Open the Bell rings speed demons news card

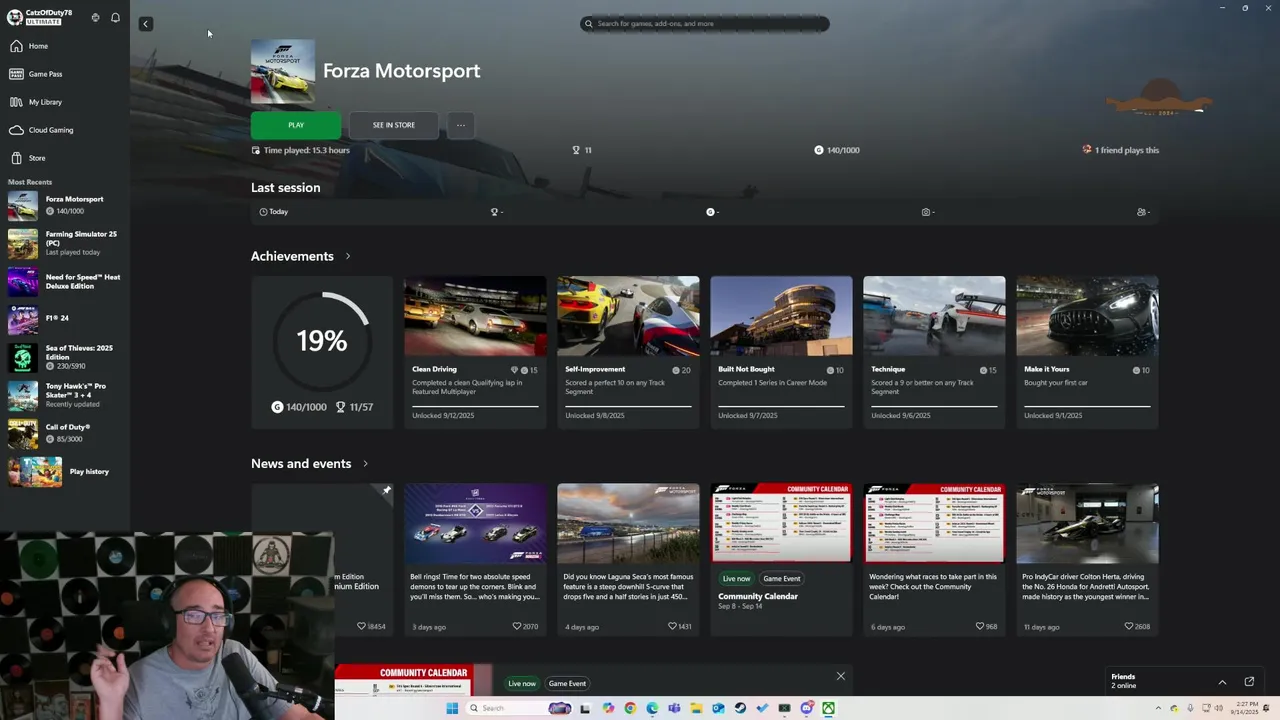[x=475, y=560]
